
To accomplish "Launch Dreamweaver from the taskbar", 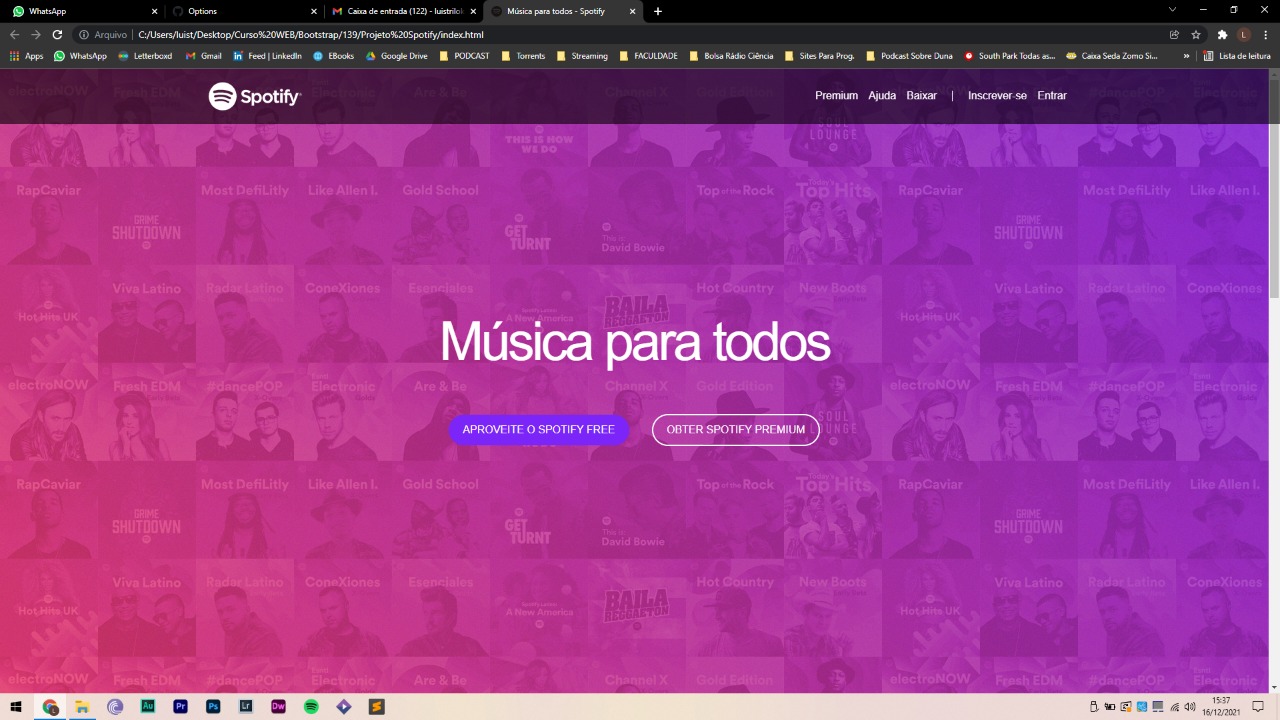I will pyautogui.click(x=278, y=706).
